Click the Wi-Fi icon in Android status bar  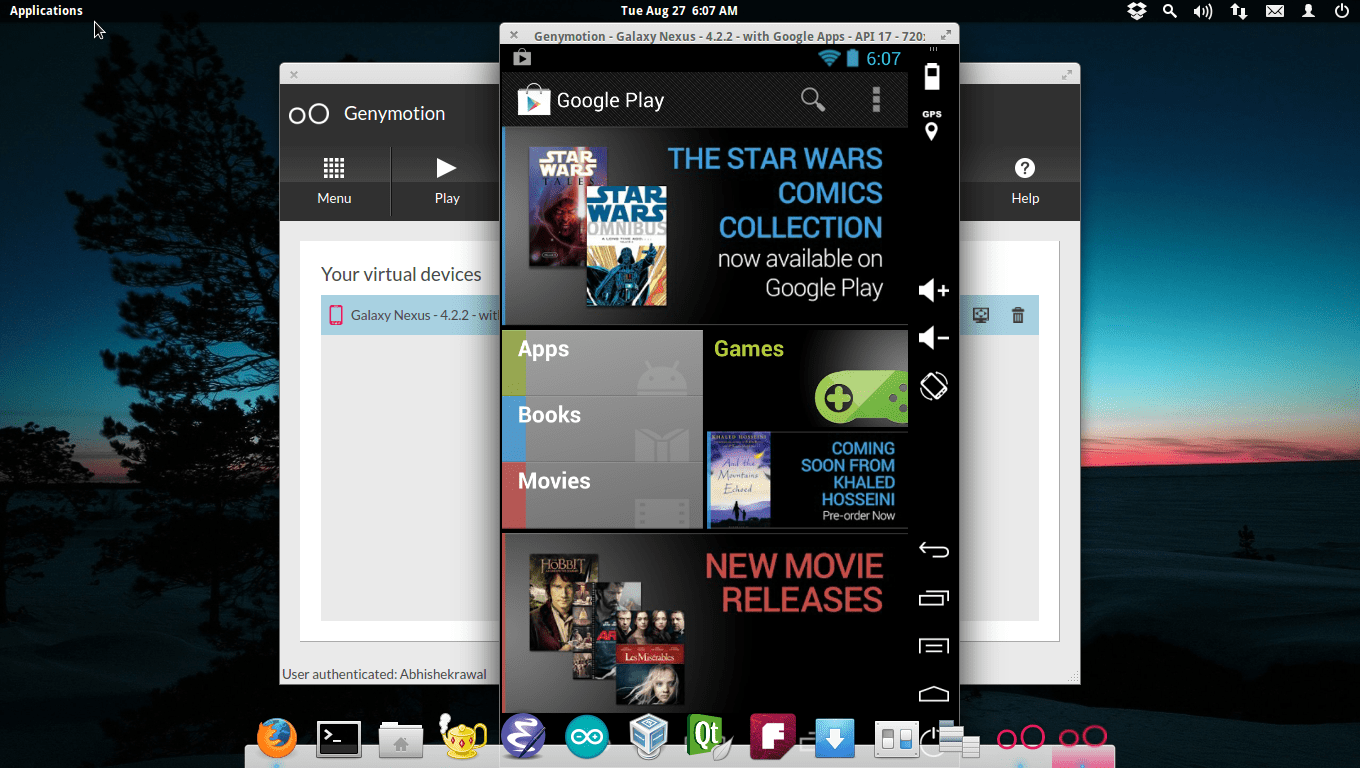(x=828, y=58)
